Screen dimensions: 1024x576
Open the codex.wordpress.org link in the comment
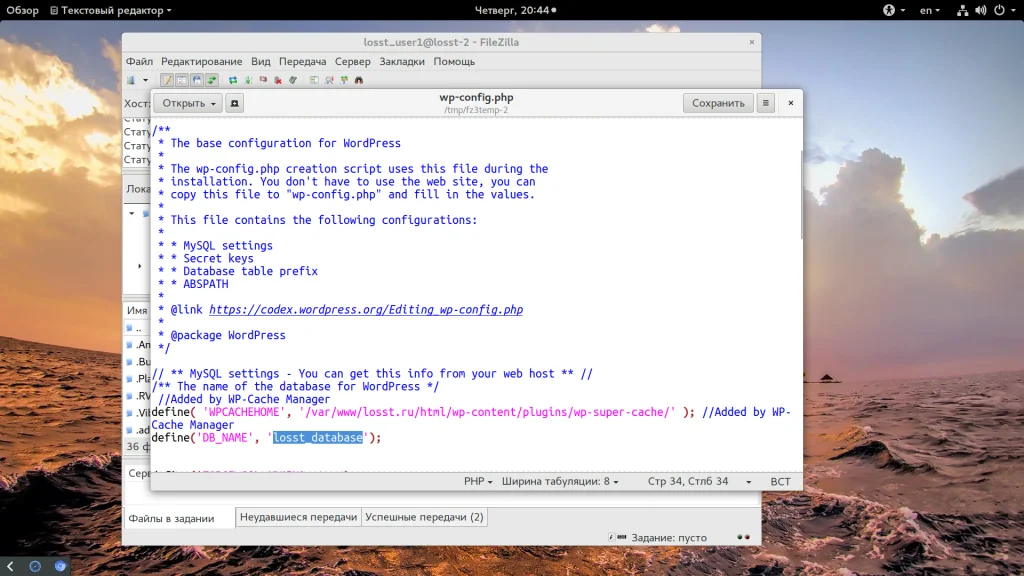(x=366, y=310)
